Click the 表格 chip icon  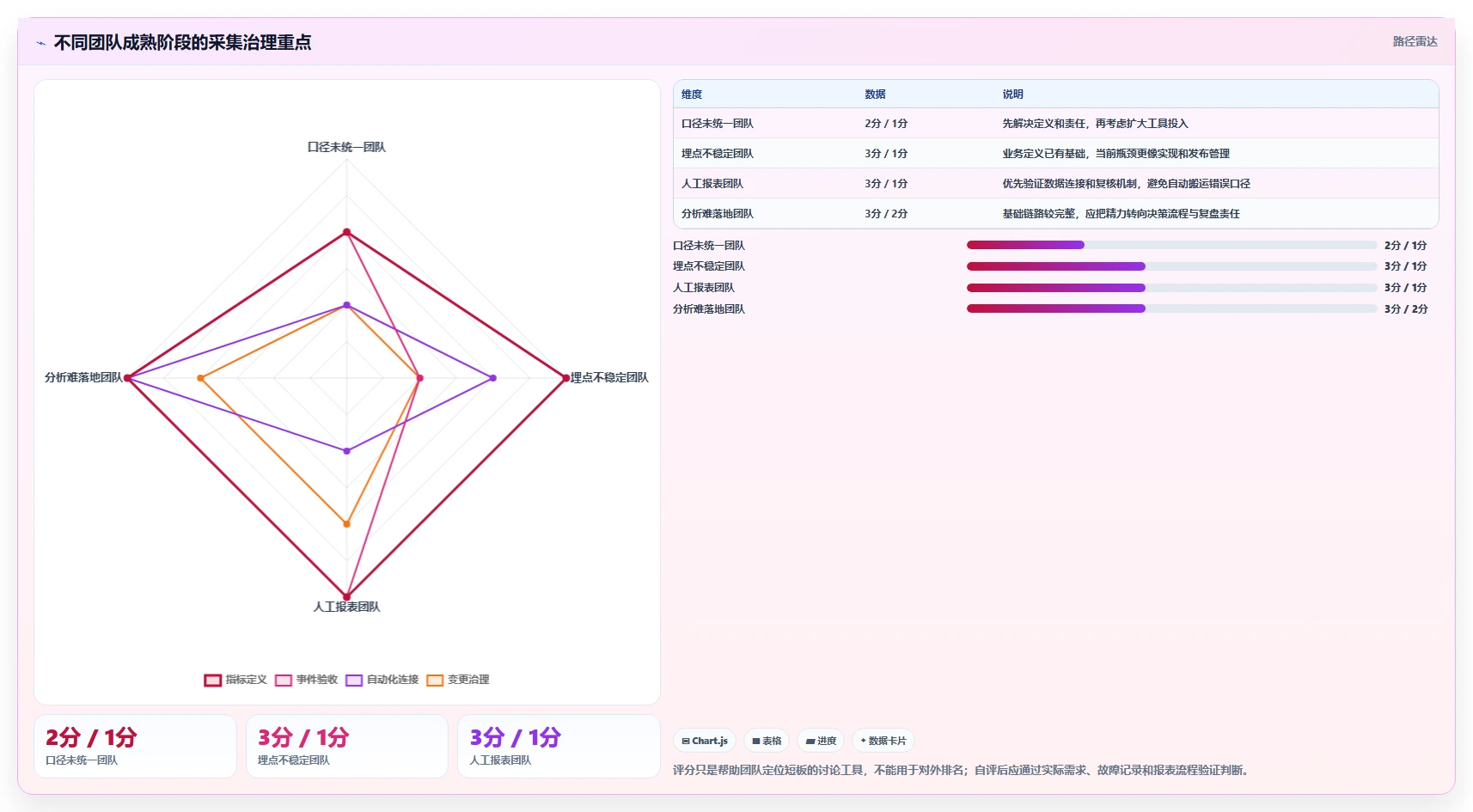756,741
